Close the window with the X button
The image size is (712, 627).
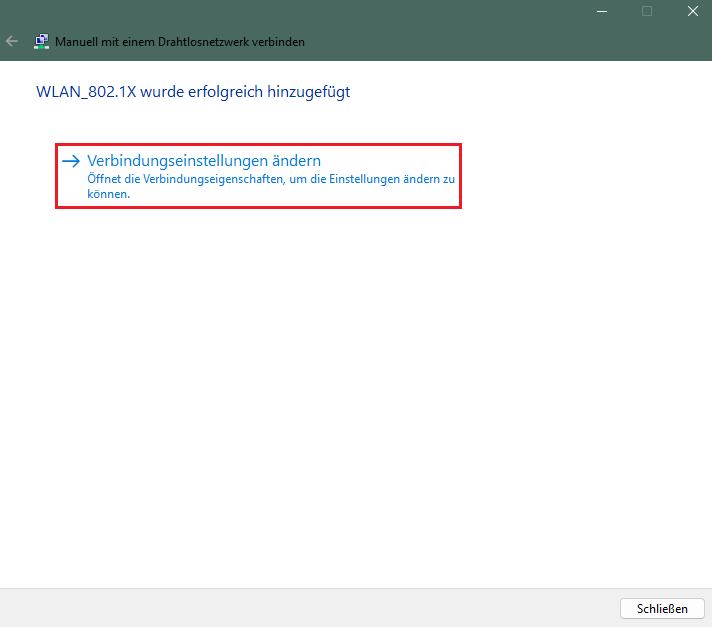pyautogui.click(x=692, y=11)
